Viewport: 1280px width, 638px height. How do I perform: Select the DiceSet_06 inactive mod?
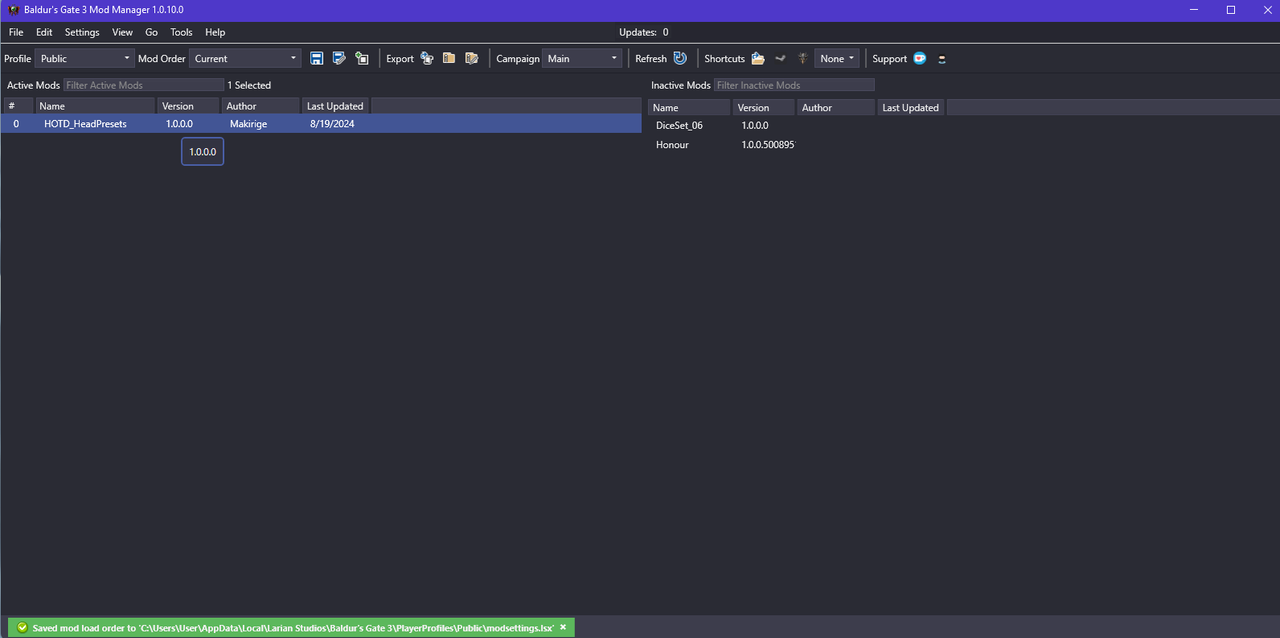pos(679,125)
